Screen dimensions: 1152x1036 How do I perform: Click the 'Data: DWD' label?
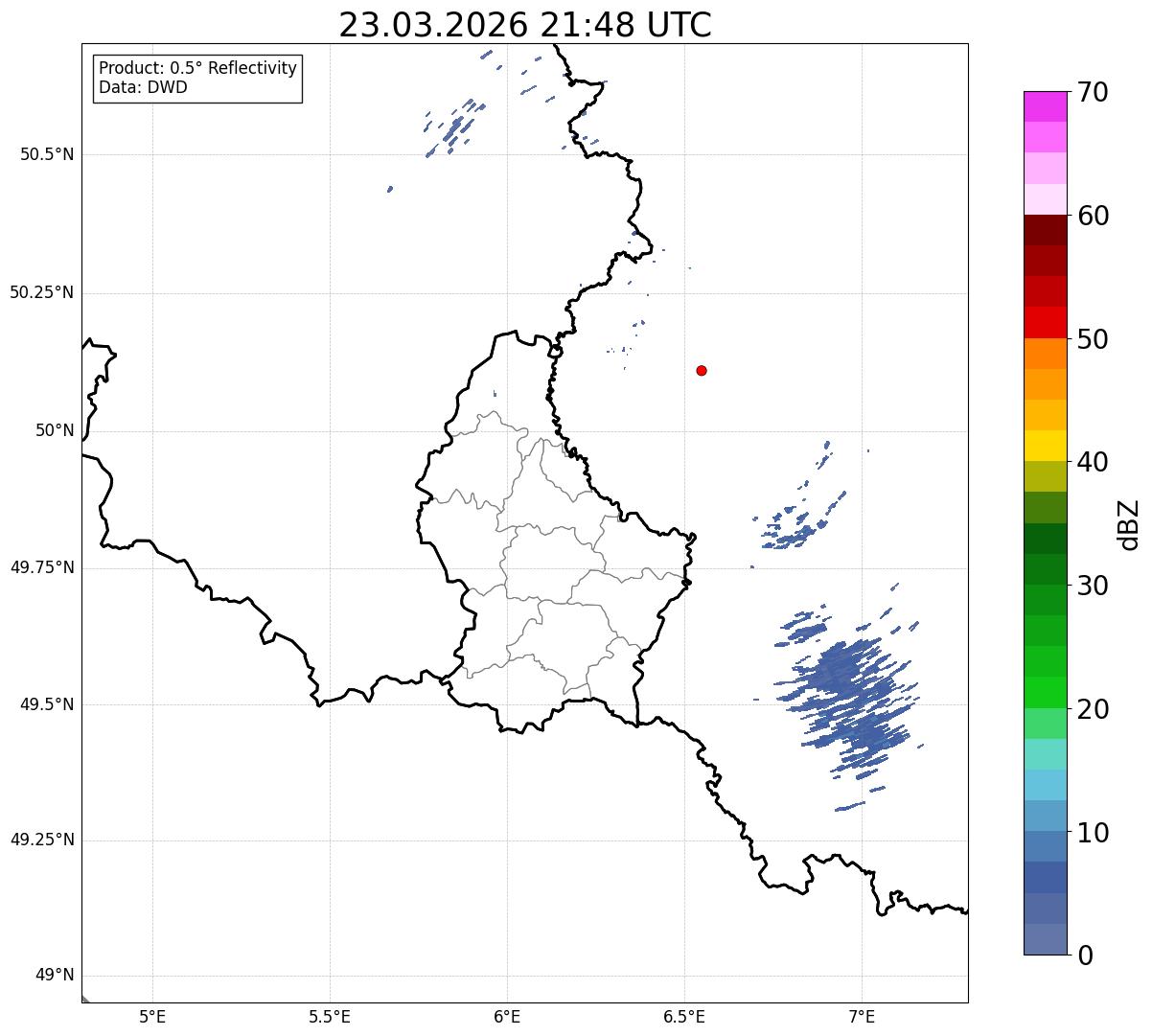144,87
